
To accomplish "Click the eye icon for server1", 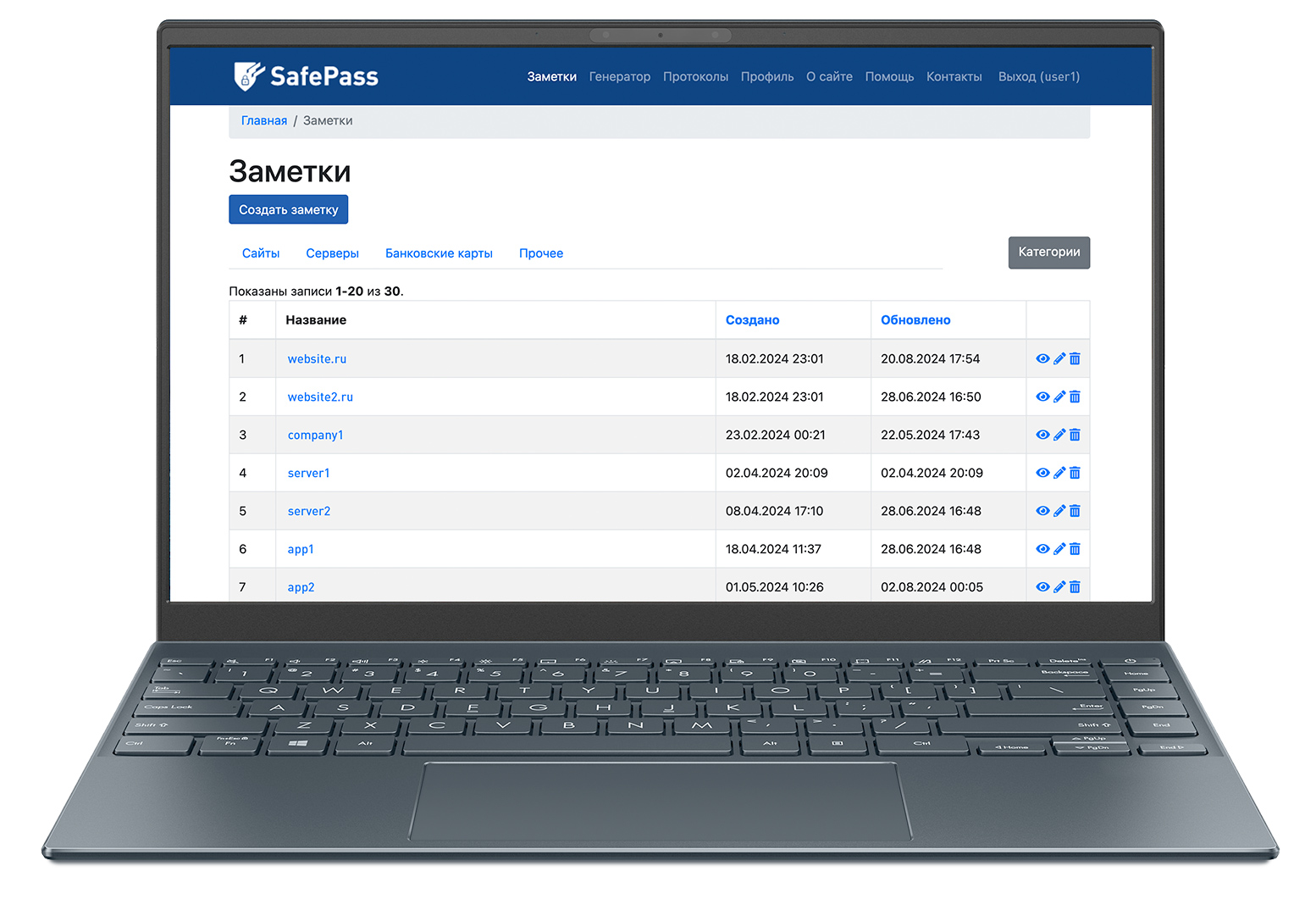I will (1042, 474).
